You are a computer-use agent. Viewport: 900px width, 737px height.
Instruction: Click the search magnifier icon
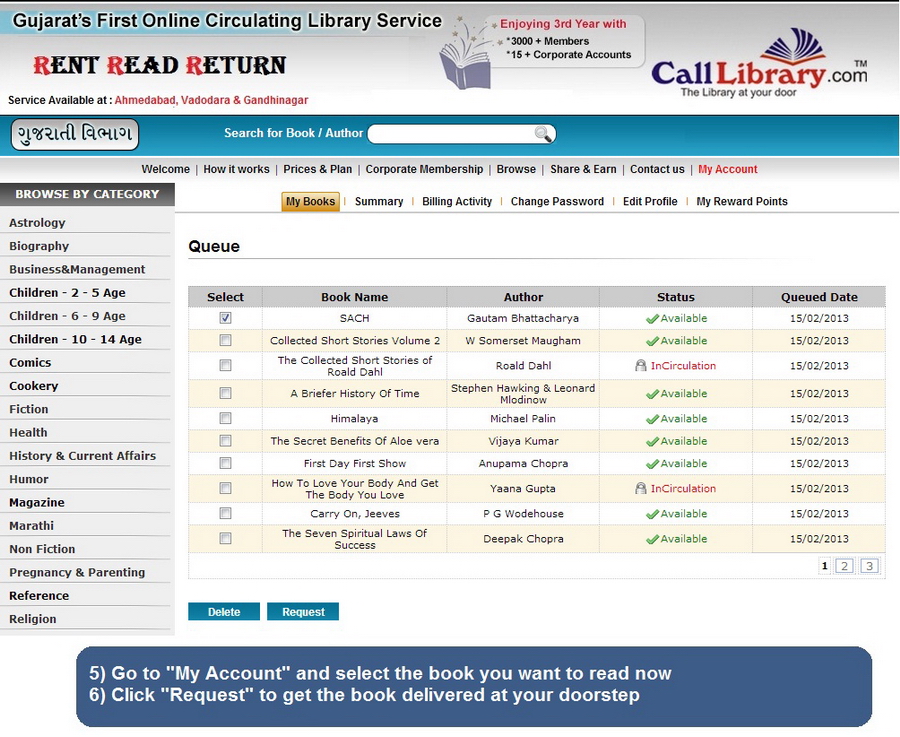pyautogui.click(x=542, y=134)
